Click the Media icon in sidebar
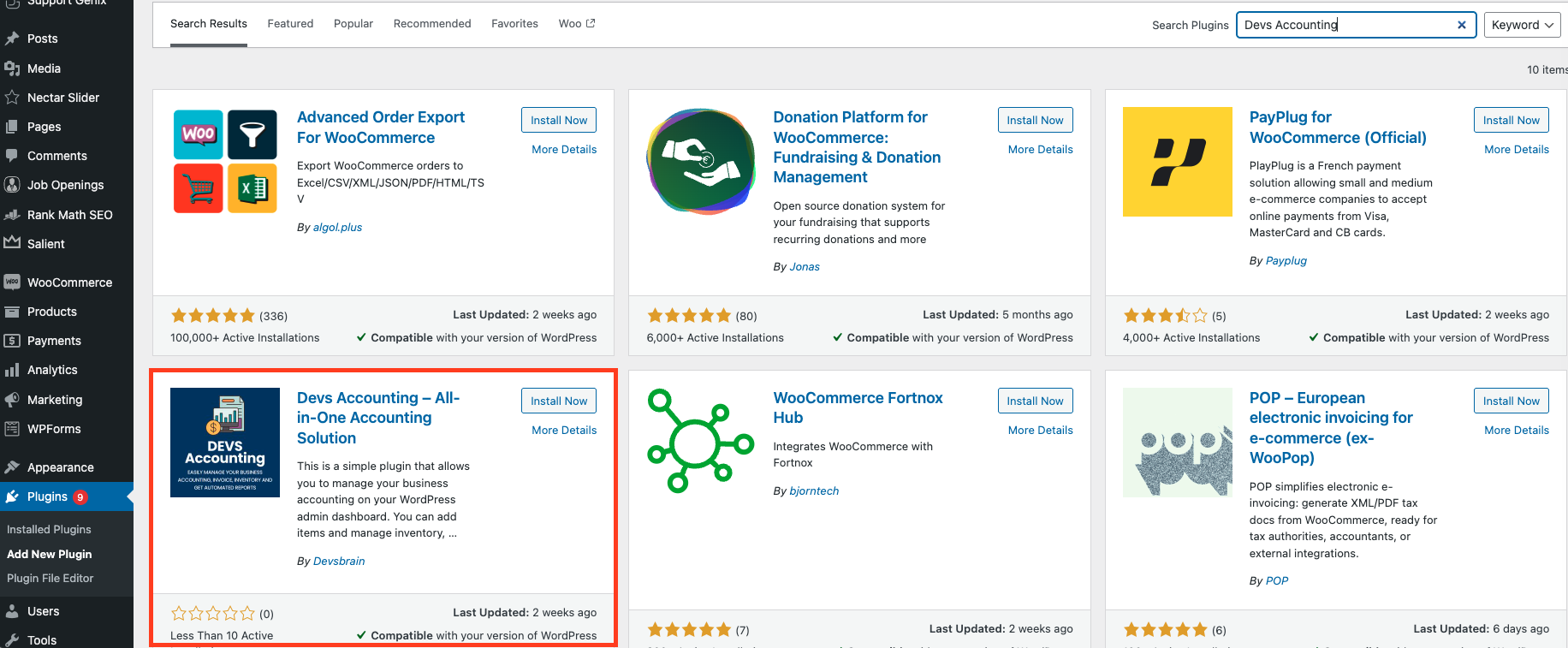Image resolution: width=1568 pixels, height=648 pixels. [x=12, y=68]
